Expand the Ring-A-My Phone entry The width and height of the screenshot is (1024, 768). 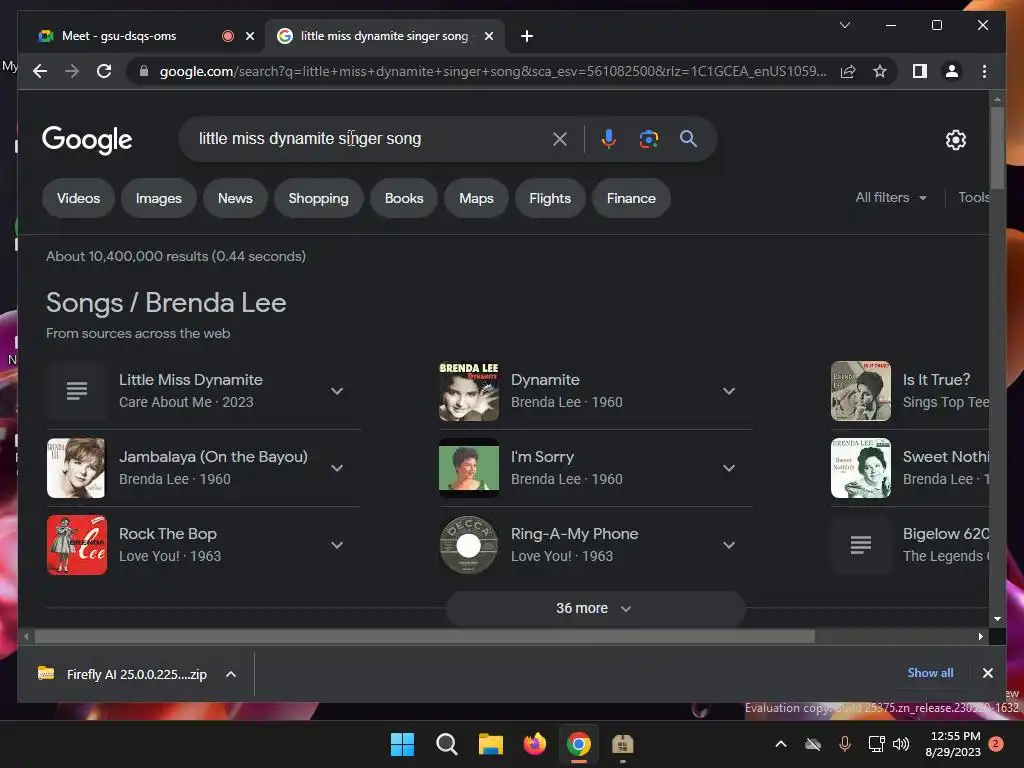point(729,545)
